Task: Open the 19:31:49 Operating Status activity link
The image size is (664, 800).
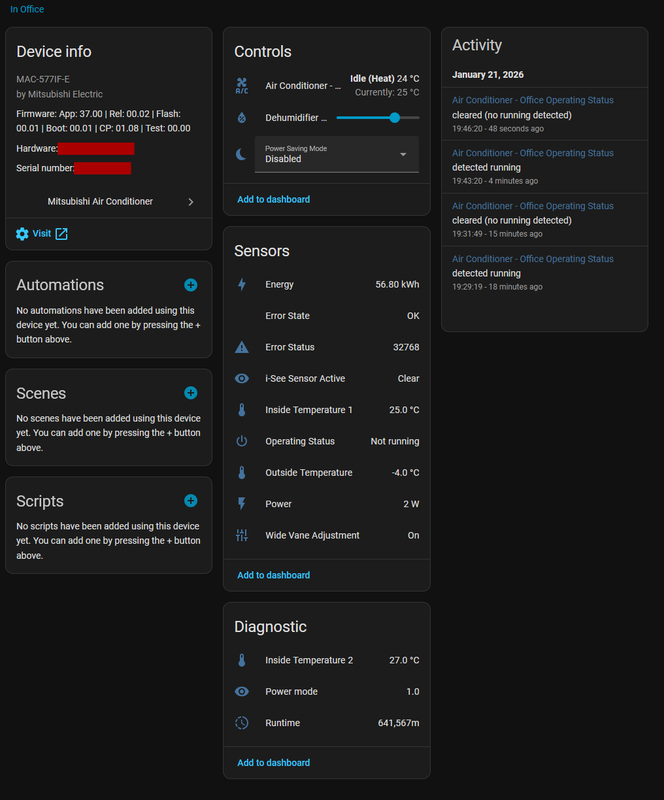Action: (532, 206)
